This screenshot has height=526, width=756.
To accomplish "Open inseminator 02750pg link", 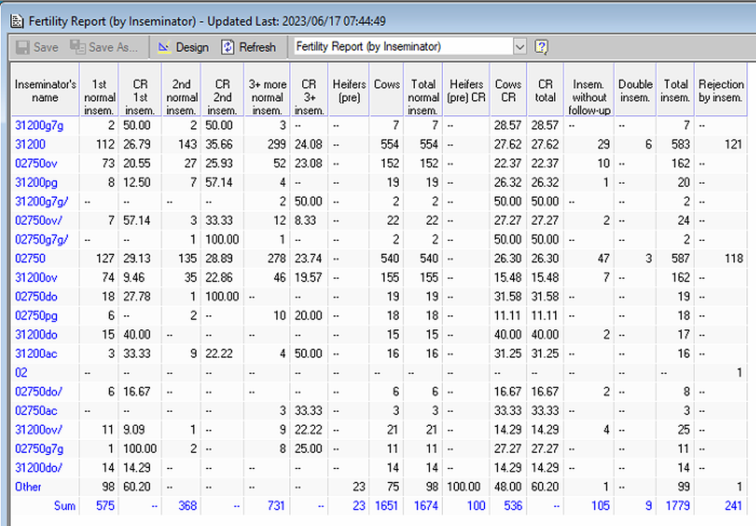I will (36, 316).
